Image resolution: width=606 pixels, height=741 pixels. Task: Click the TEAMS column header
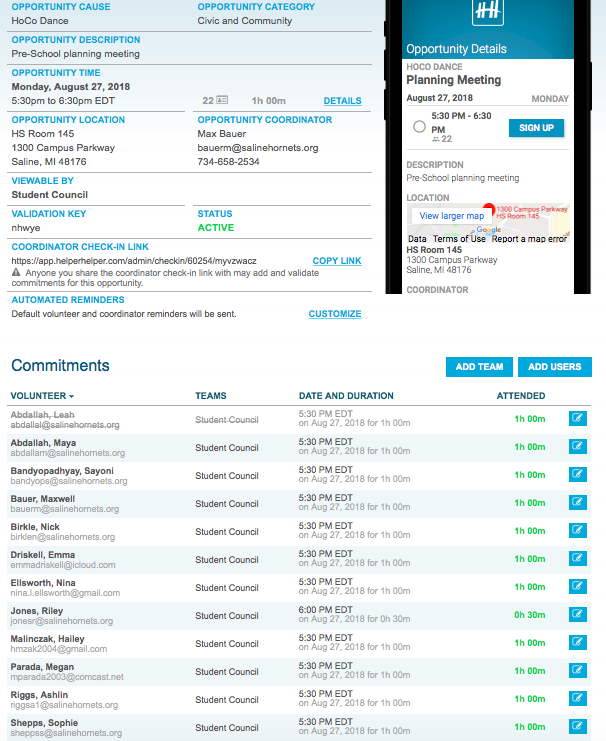tap(211, 396)
